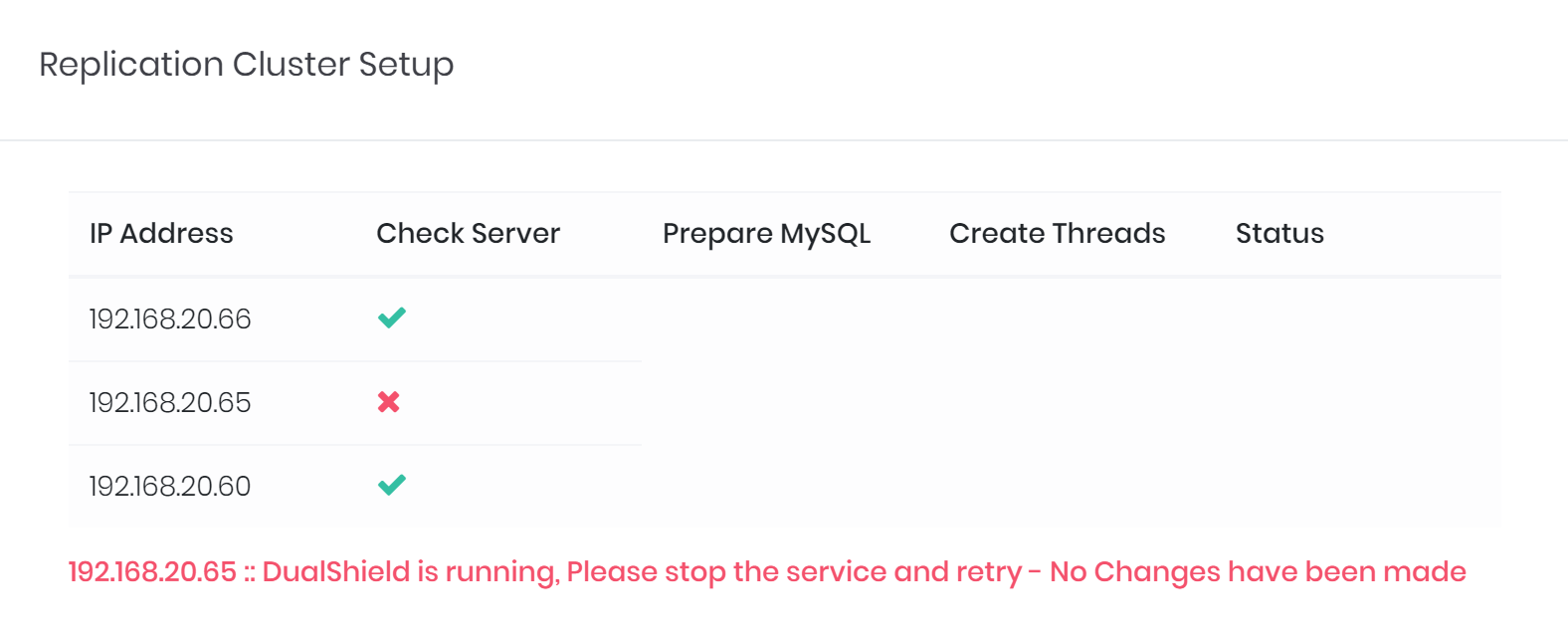Click the 192.168.20.60 IP address cell
The image size is (1568, 638).
point(170,487)
